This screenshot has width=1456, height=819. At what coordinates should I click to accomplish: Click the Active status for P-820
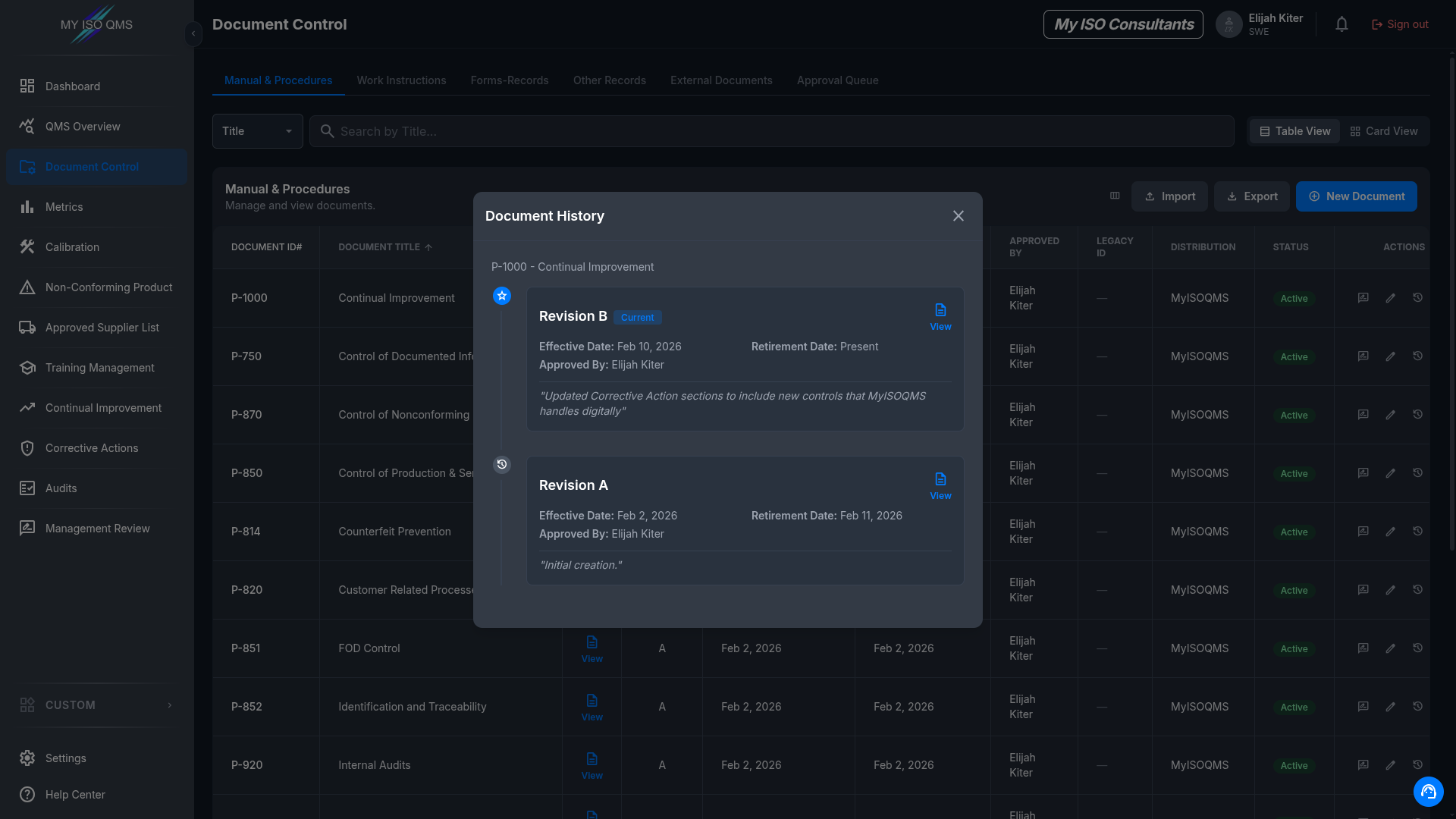click(x=1294, y=591)
